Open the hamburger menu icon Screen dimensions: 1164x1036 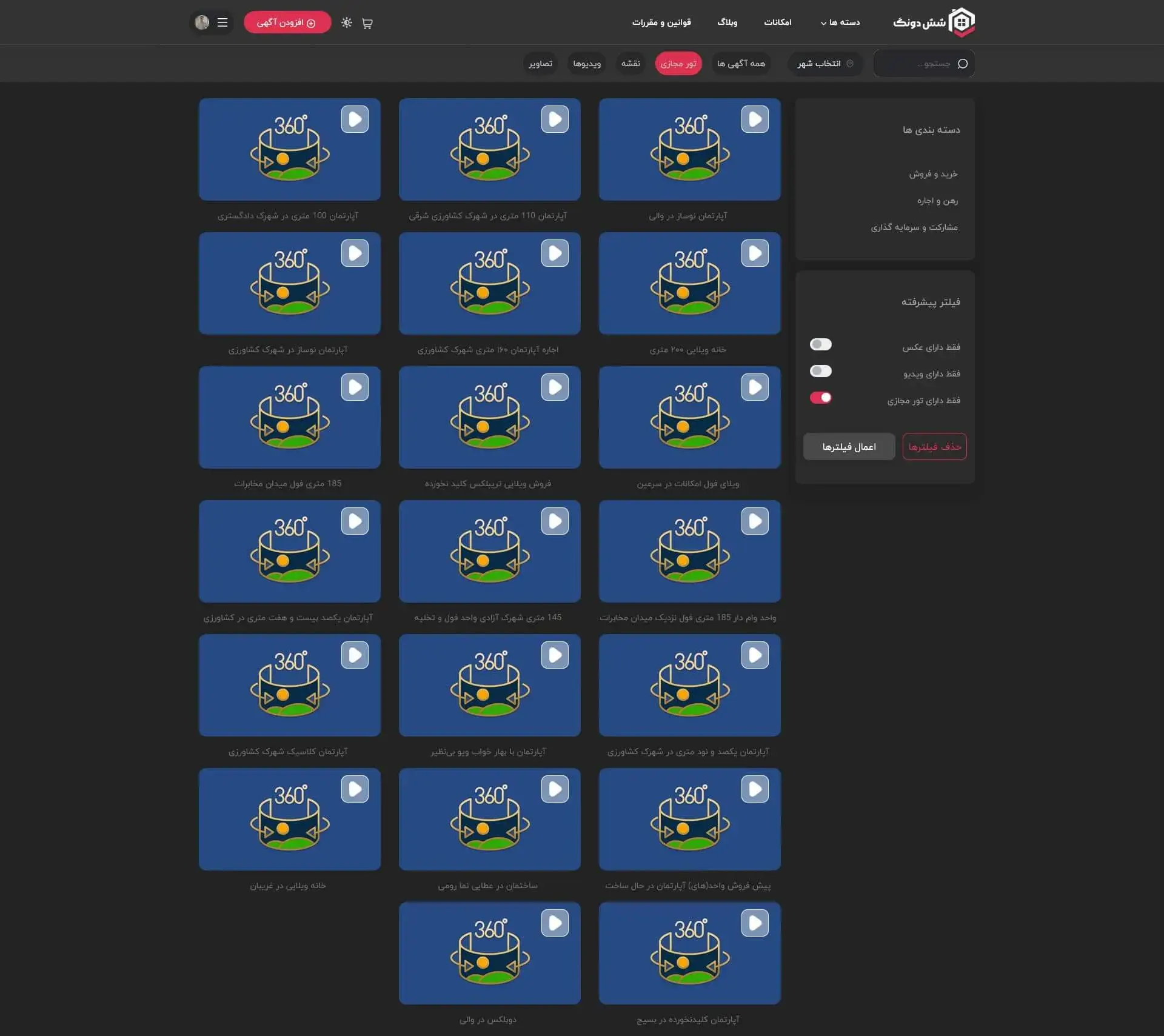pos(222,22)
